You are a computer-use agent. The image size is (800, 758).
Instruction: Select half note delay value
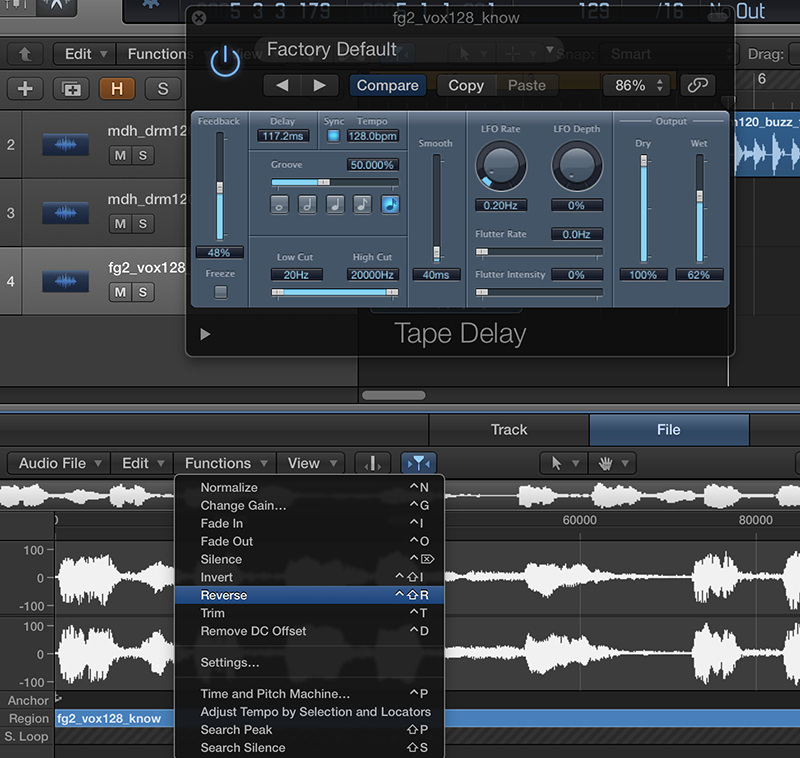(307, 205)
